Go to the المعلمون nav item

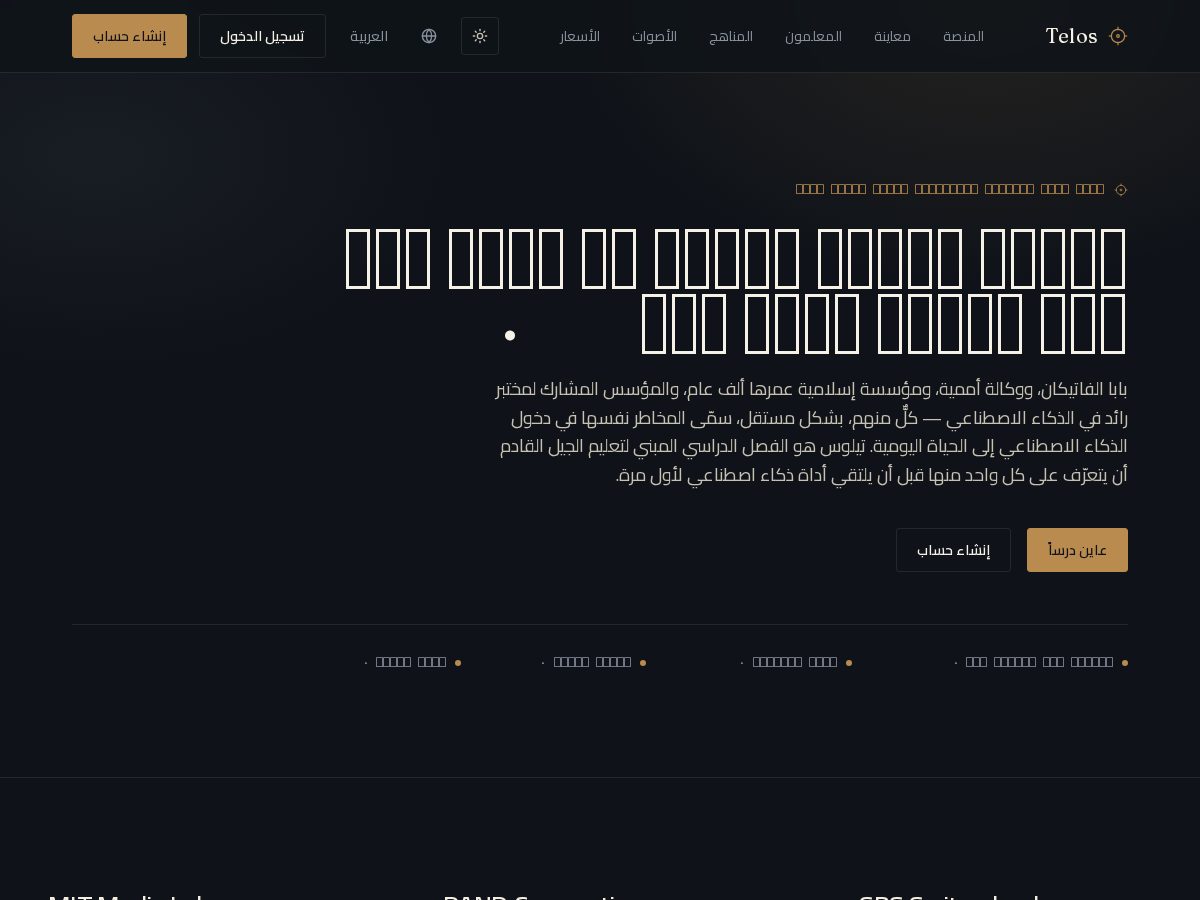[813, 36]
